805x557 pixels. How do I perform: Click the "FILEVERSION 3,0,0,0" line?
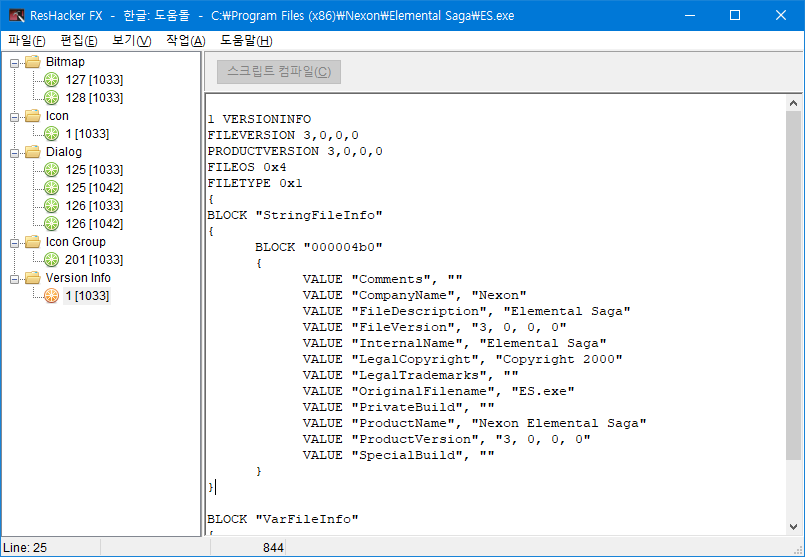[x=283, y=136]
